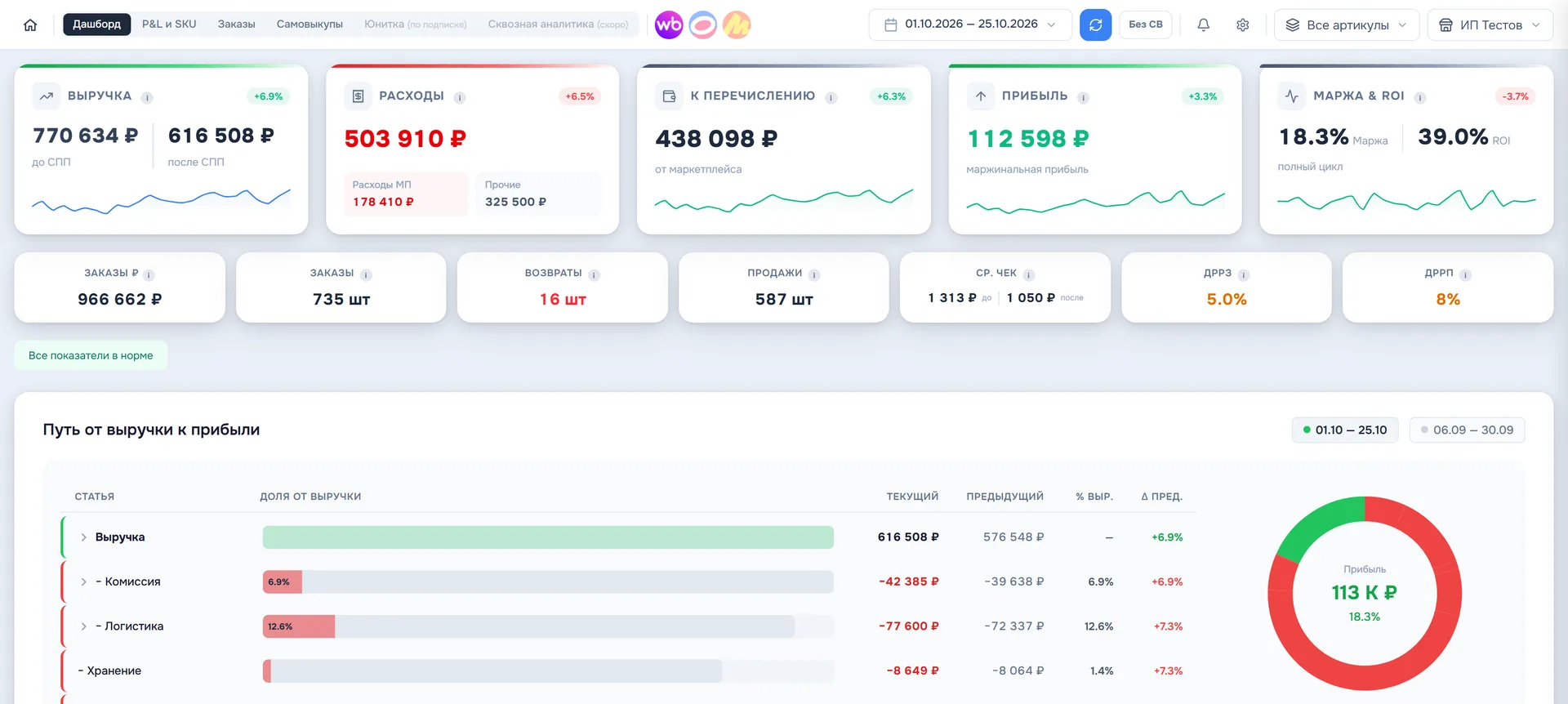Viewport: 1568px width, 704px height.
Task: Open the P&L и SKU tab
Action: point(169,24)
